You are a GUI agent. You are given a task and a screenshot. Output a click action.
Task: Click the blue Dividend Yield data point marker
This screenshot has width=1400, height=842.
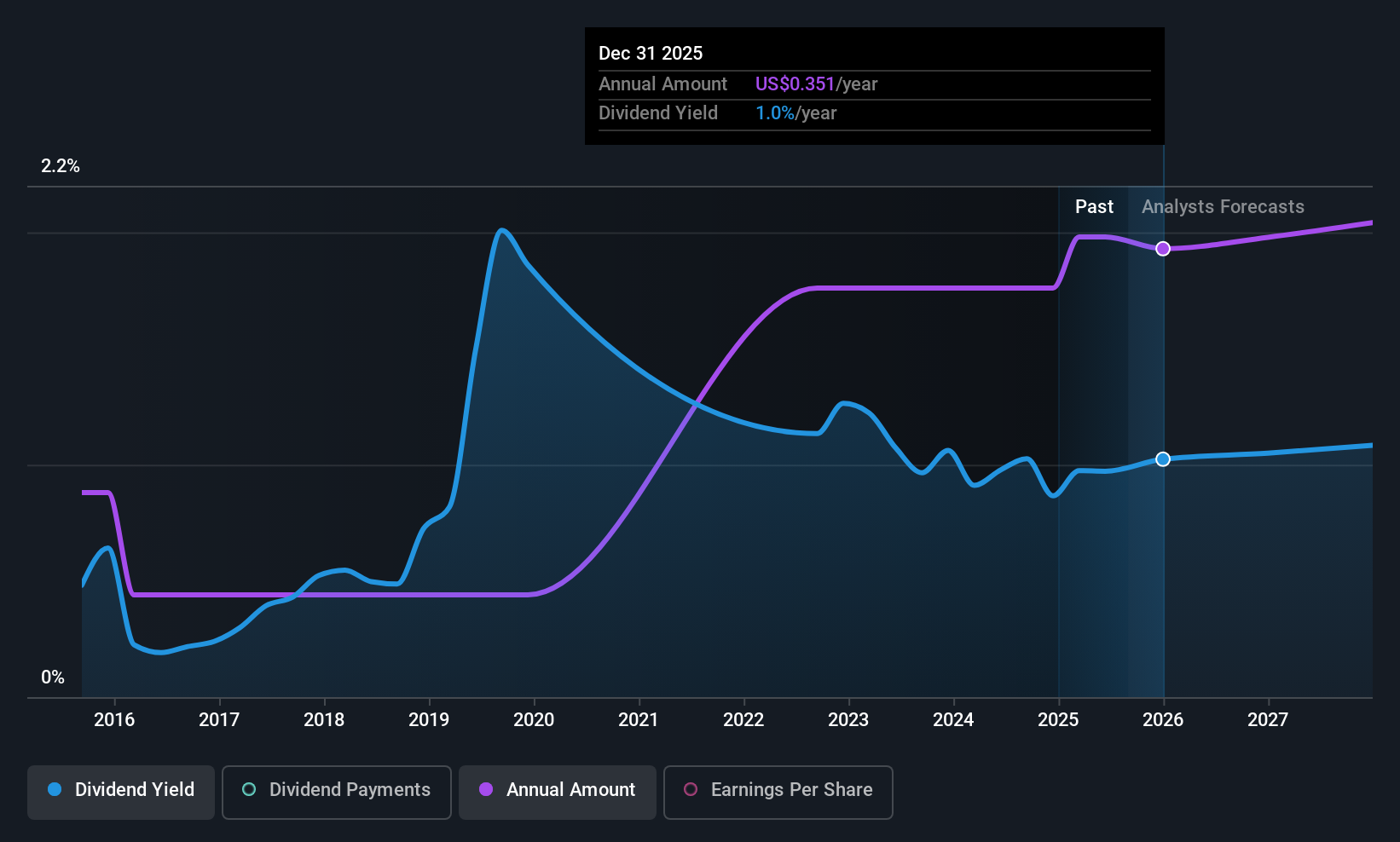pos(1163,459)
